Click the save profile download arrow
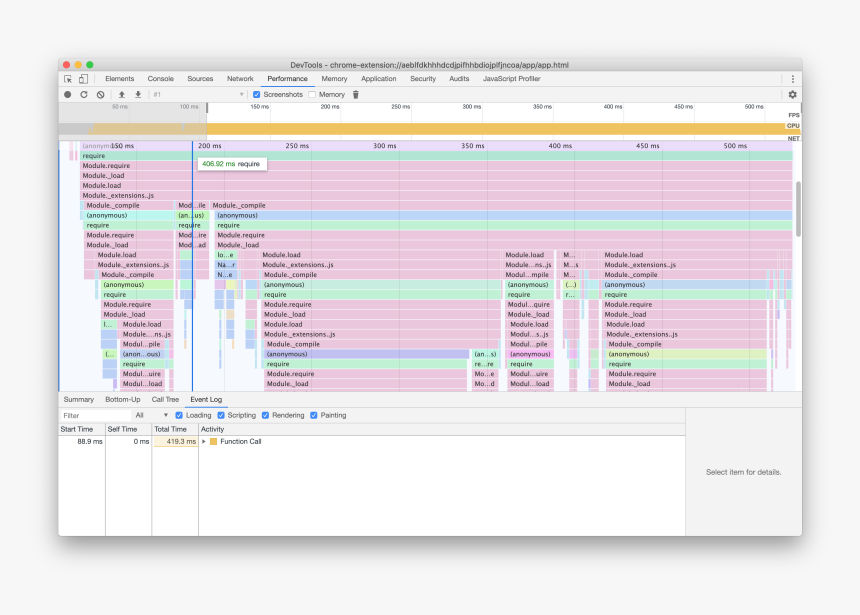Image resolution: width=860 pixels, height=615 pixels. 138,95
